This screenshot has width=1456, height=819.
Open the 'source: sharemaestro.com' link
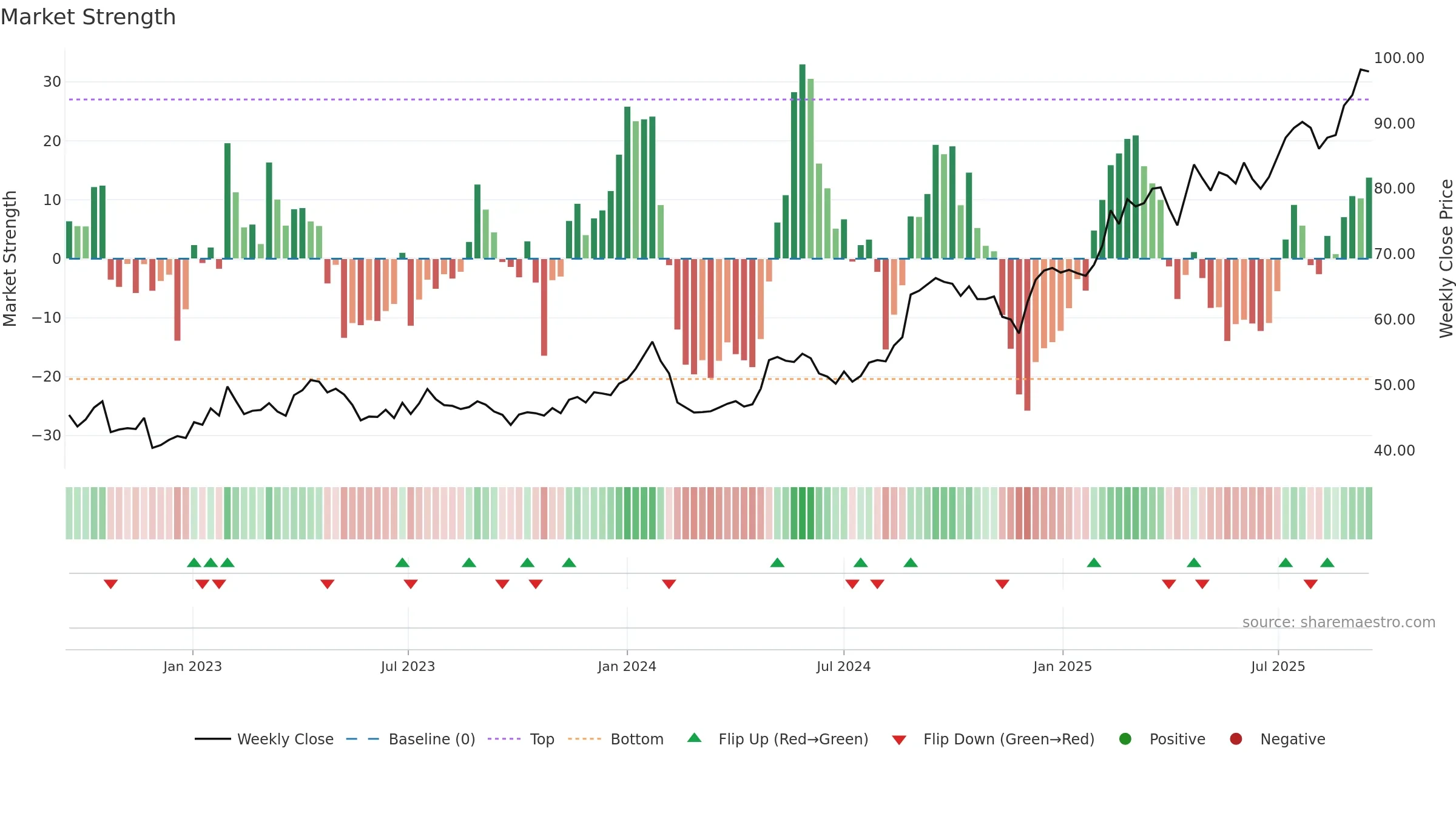coord(1339,622)
